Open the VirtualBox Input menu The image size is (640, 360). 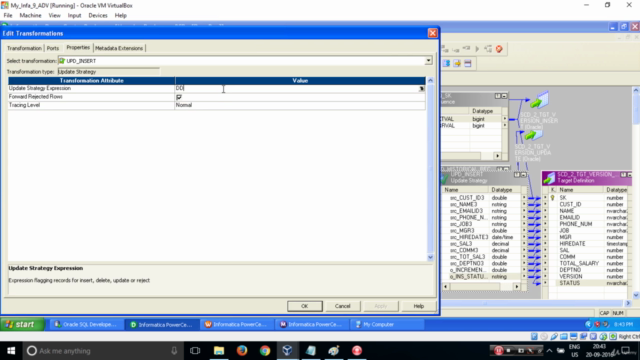(x=74, y=16)
